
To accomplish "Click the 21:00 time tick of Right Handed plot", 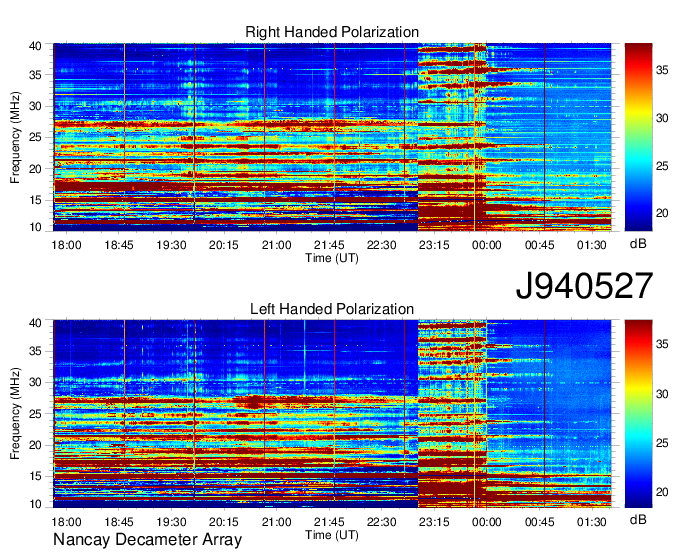I will [277, 245].
